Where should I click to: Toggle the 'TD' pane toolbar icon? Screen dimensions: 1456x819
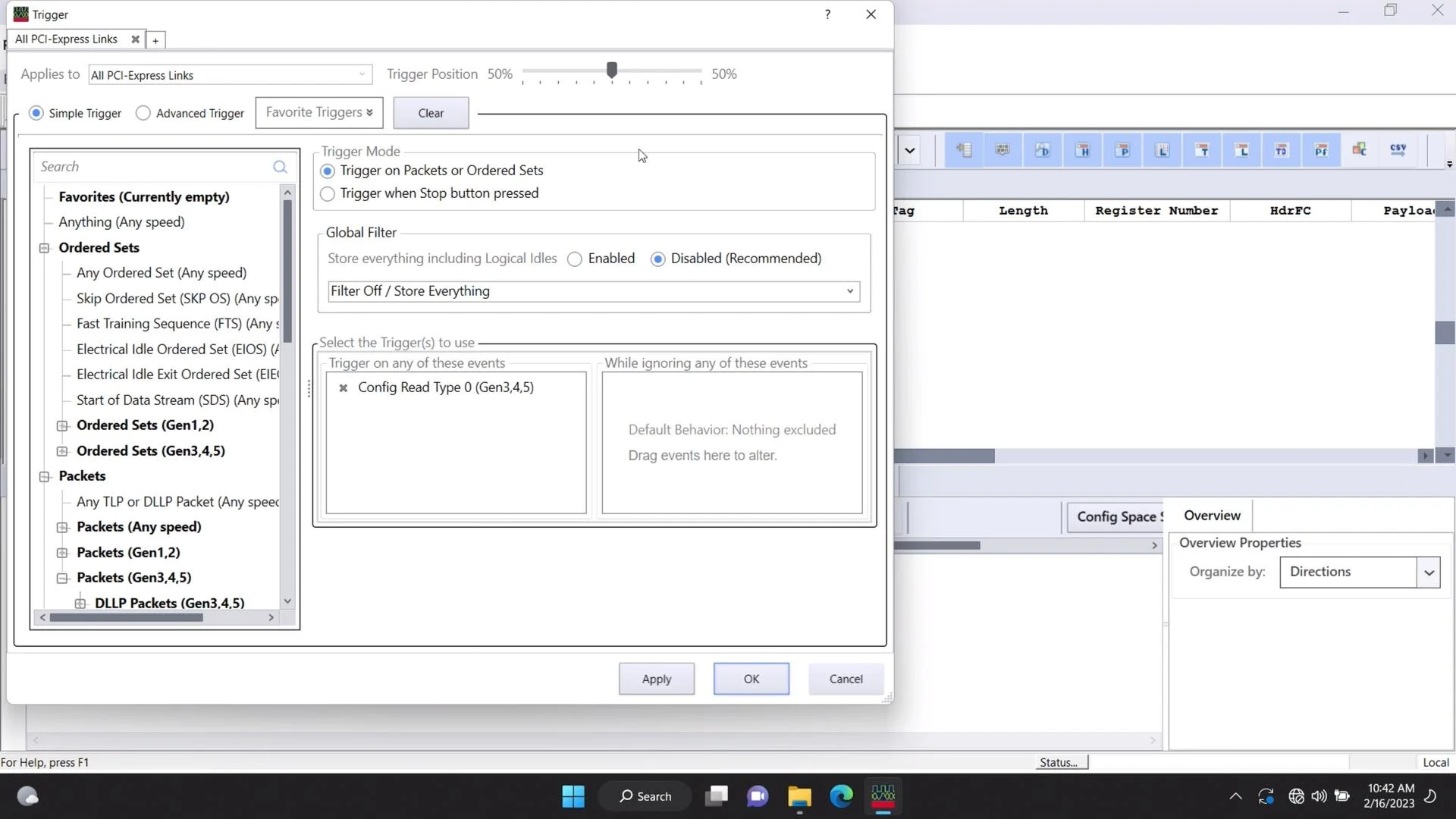(1281, 150)
